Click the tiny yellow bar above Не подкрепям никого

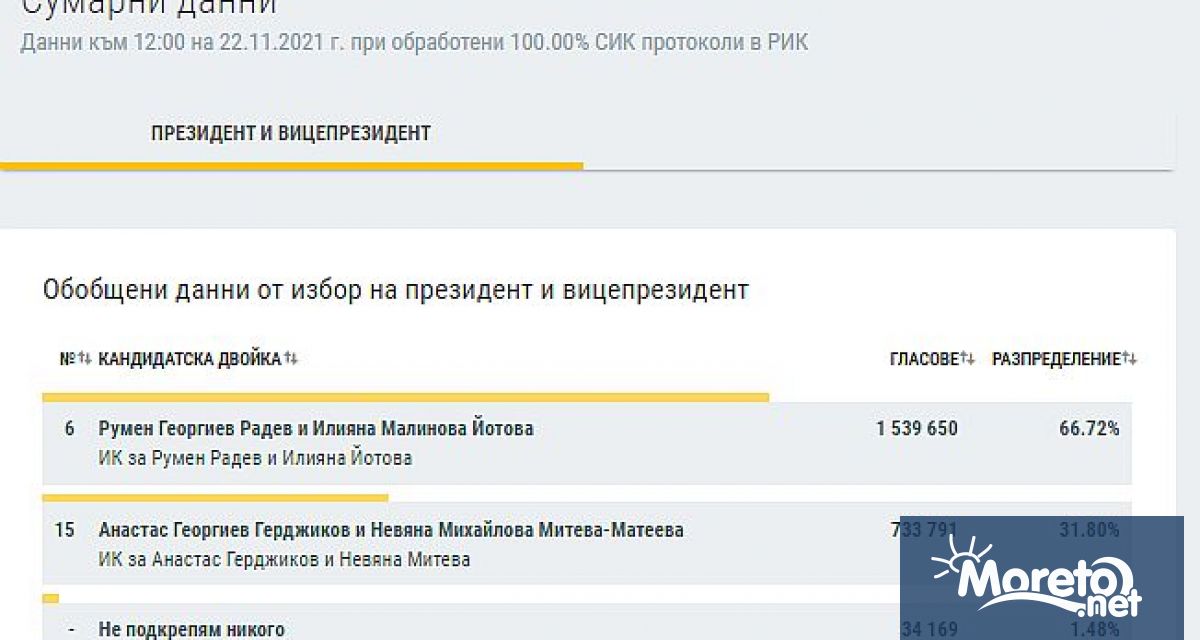click(50, 598)
